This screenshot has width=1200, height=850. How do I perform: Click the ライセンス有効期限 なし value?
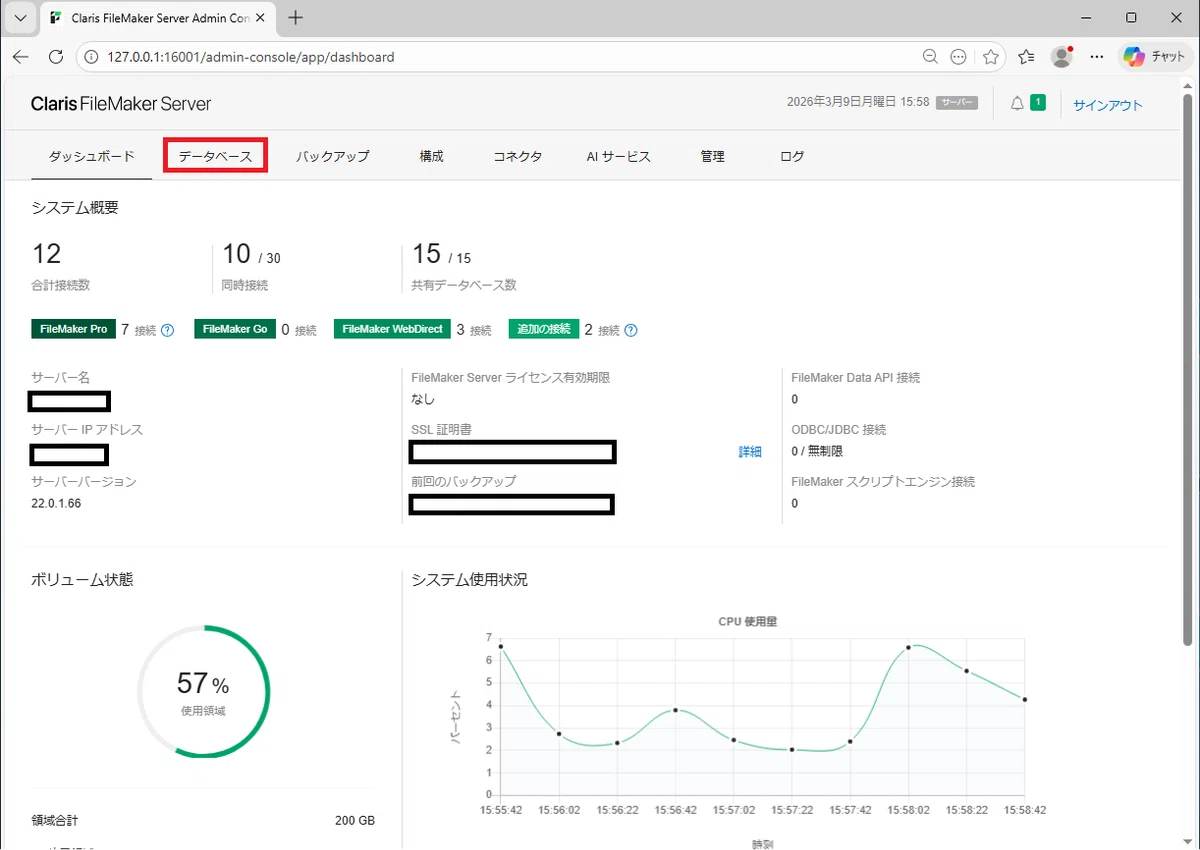click(423, 399)
